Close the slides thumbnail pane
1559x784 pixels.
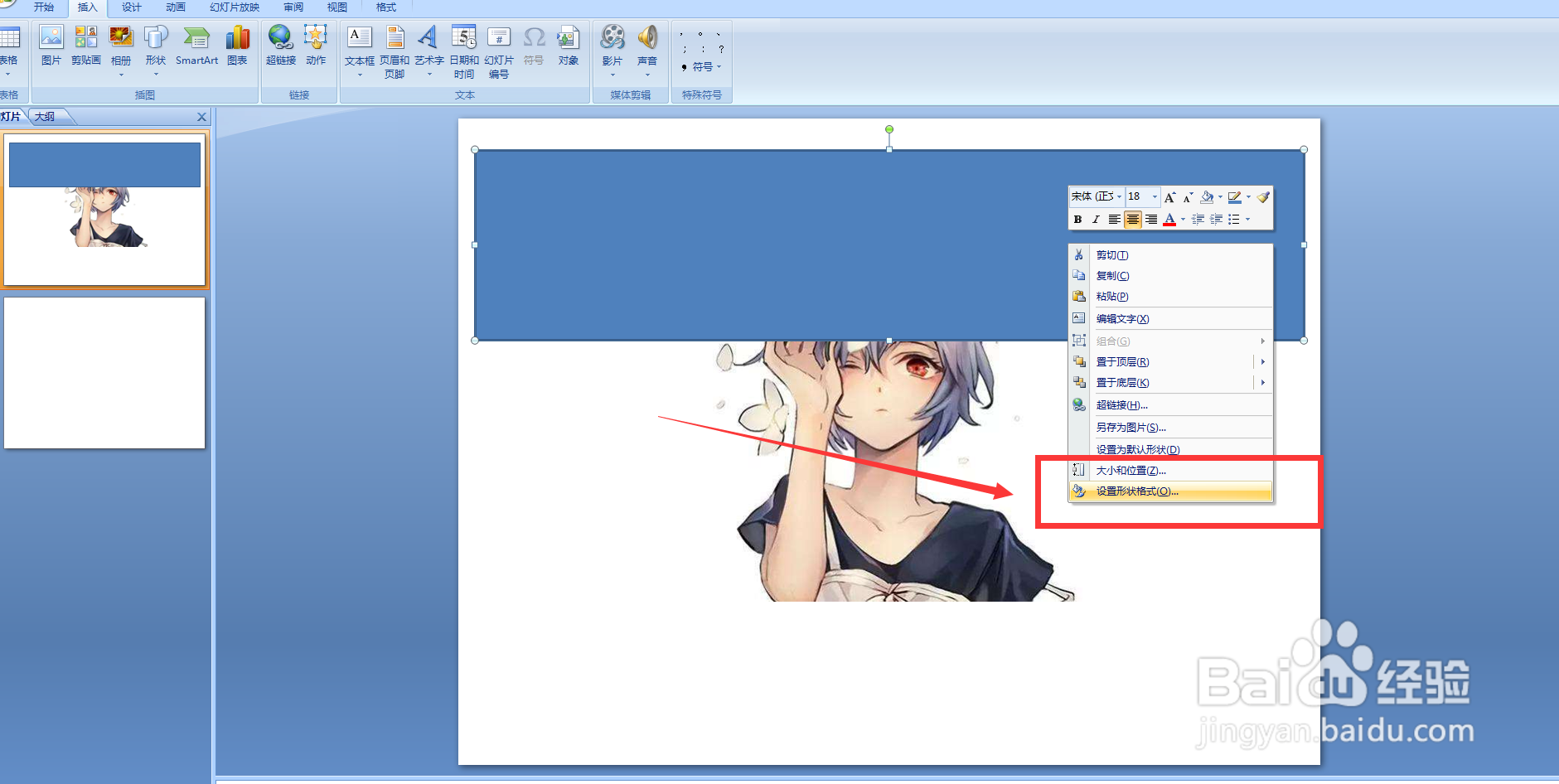[x=201, y=117]
